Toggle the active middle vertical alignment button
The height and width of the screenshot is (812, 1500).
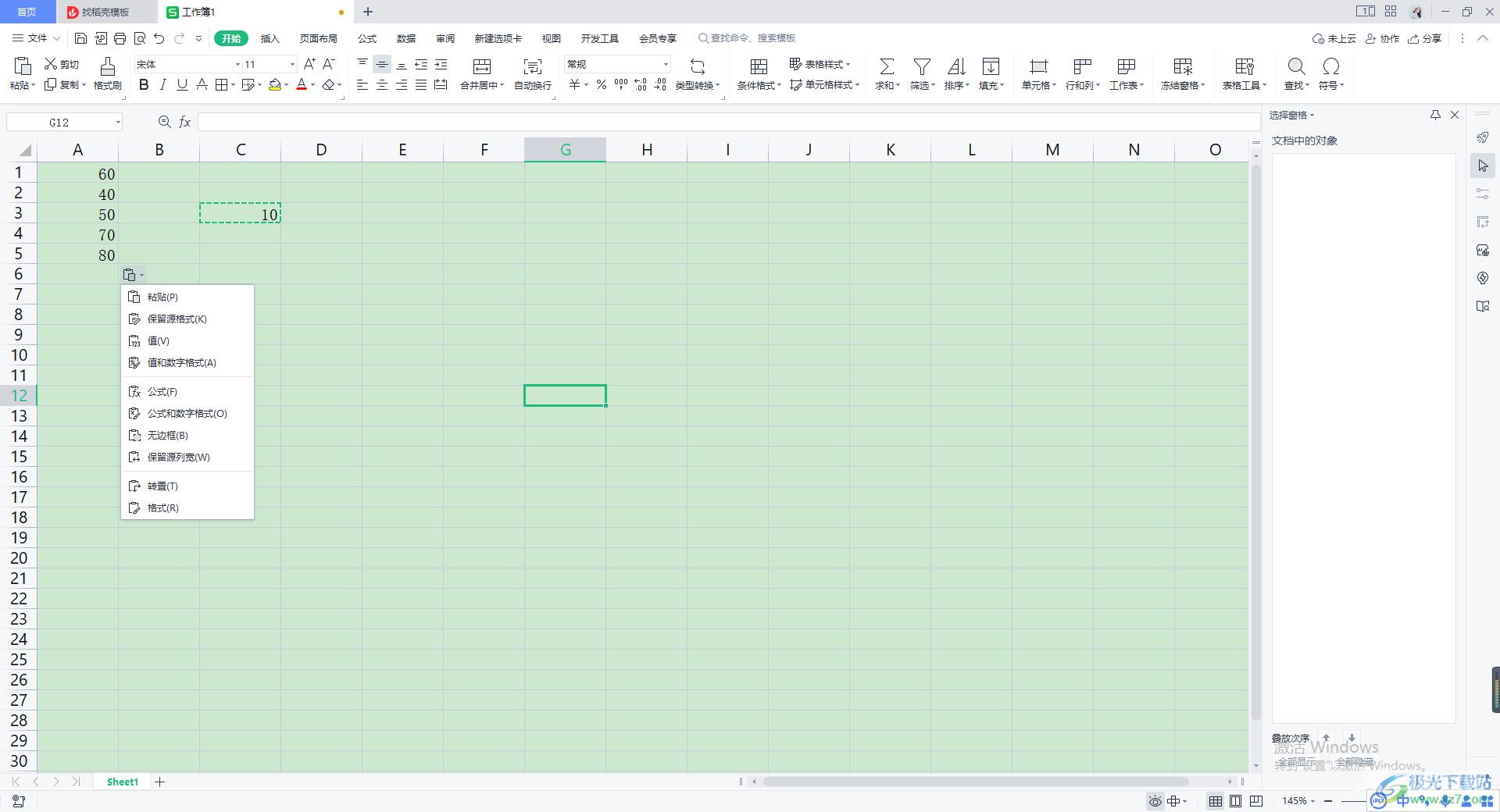click(382, 64)
